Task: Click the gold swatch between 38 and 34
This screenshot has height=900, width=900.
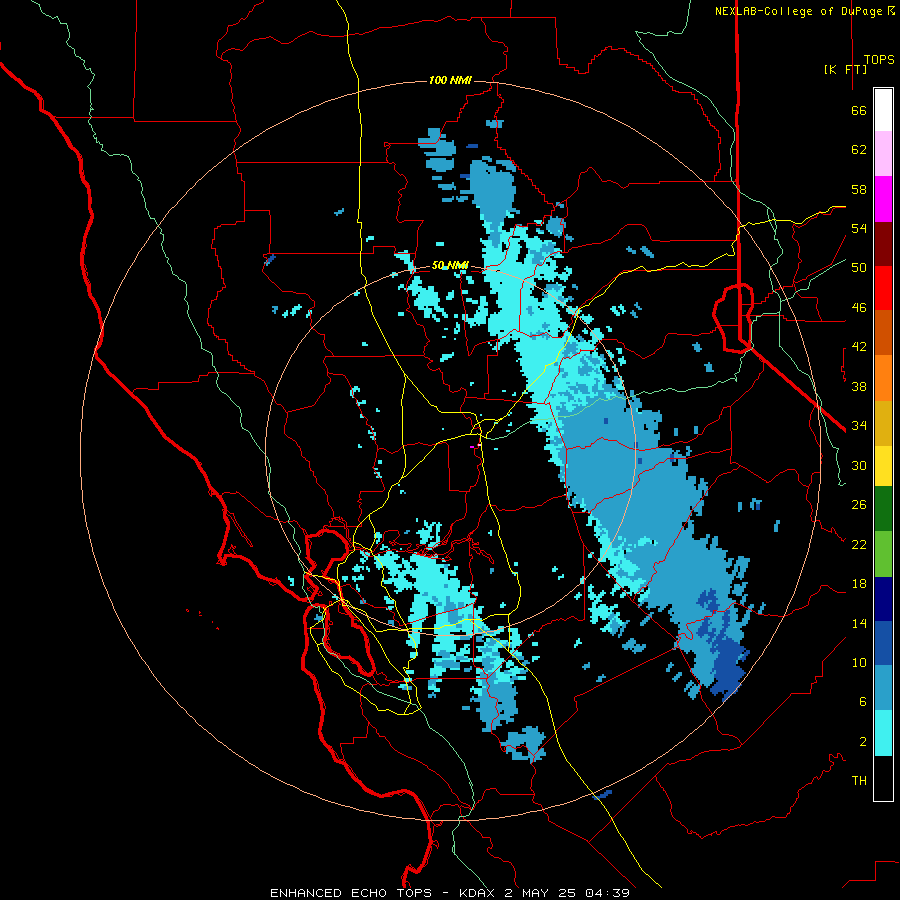Action: click(x=883, y=423)
